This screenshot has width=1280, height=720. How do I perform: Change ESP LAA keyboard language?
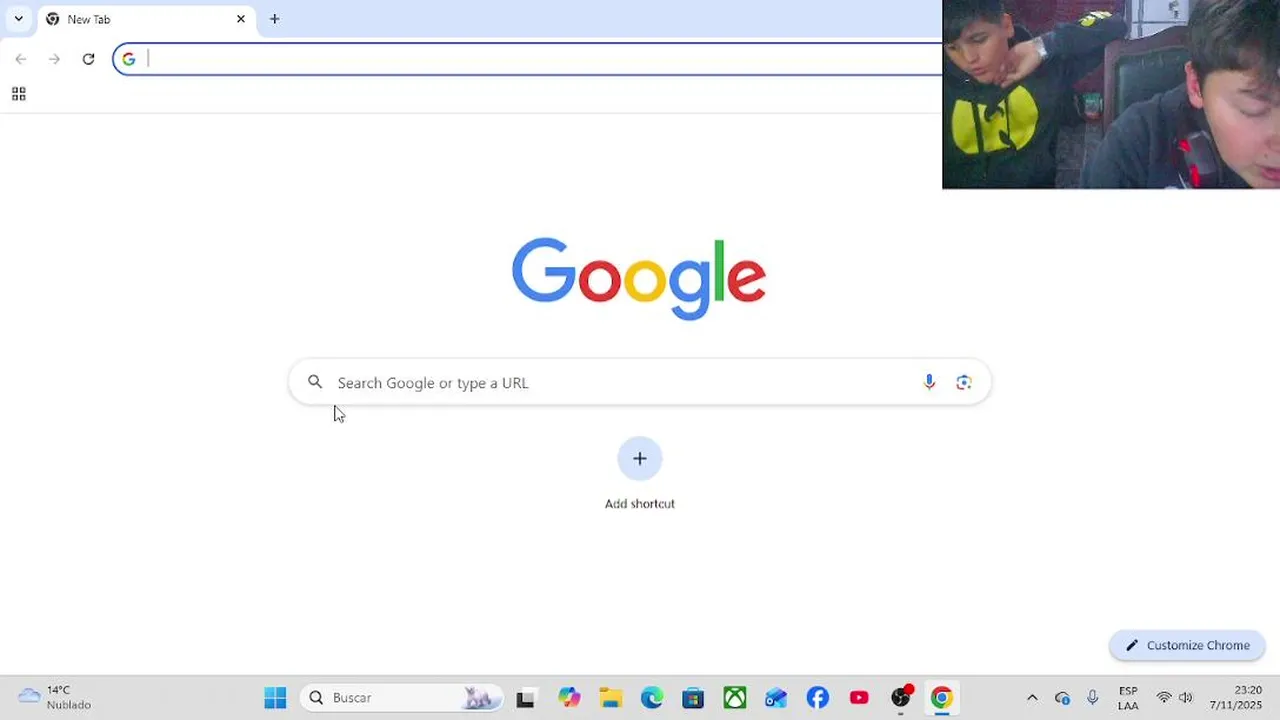point(1128,698)
